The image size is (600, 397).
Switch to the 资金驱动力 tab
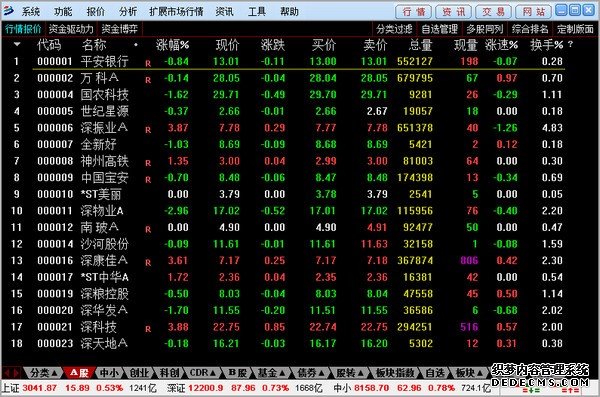(71, 29)
